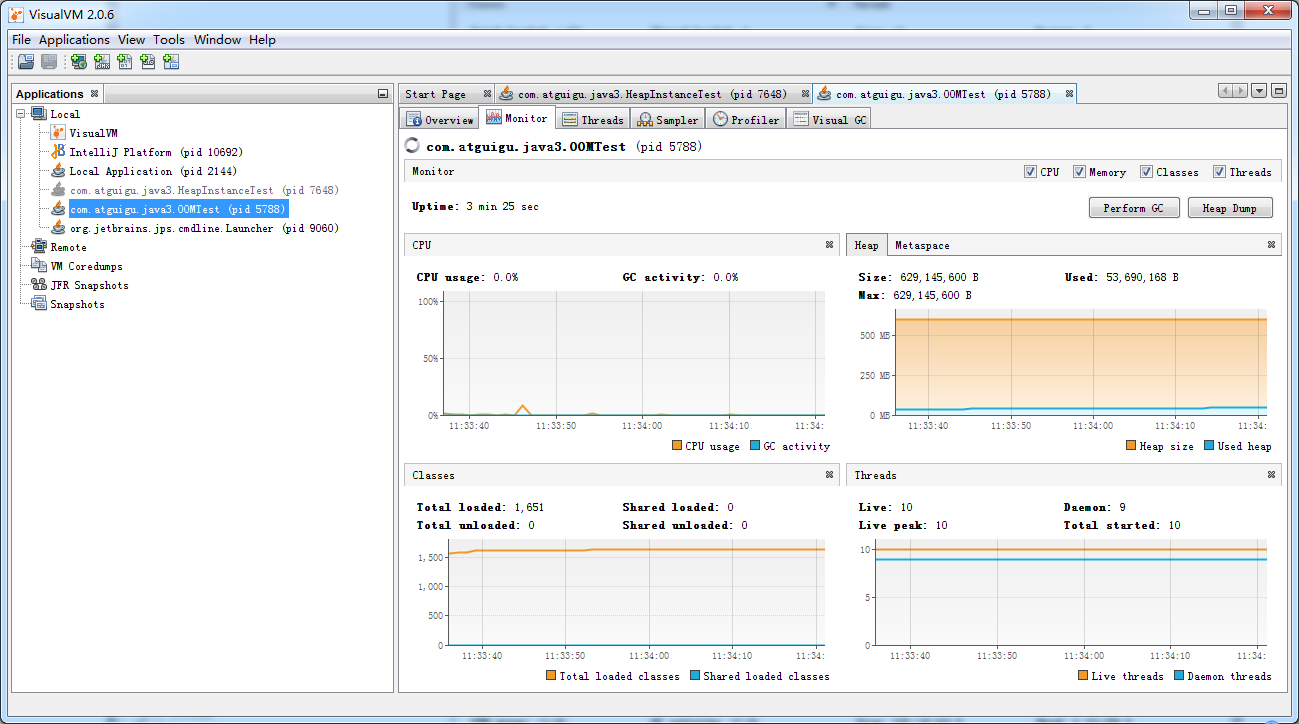Select the Heap chart tab
Screen dimensions: 1299x724
point(866,245)
